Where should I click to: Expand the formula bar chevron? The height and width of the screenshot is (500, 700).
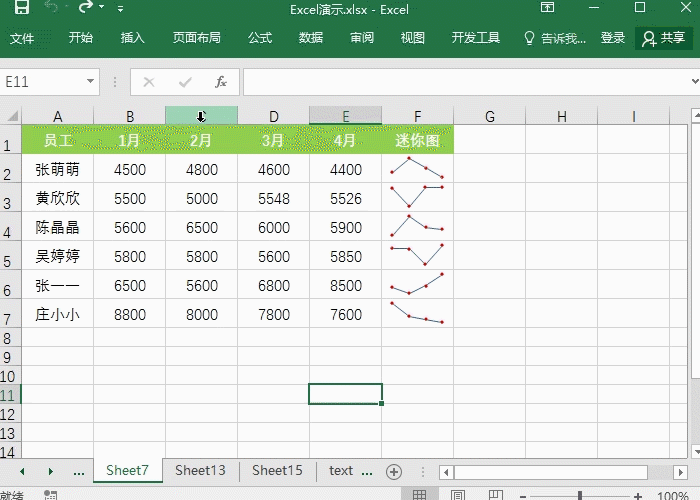pos(695,81)
